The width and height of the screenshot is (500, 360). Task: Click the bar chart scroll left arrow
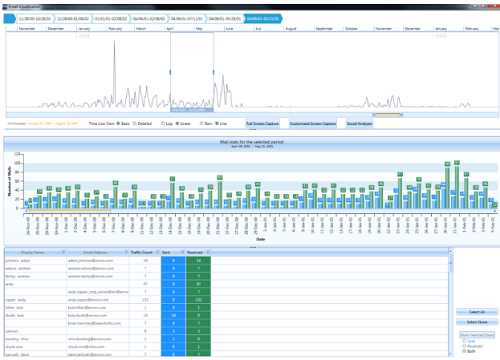tap(26, 211)
